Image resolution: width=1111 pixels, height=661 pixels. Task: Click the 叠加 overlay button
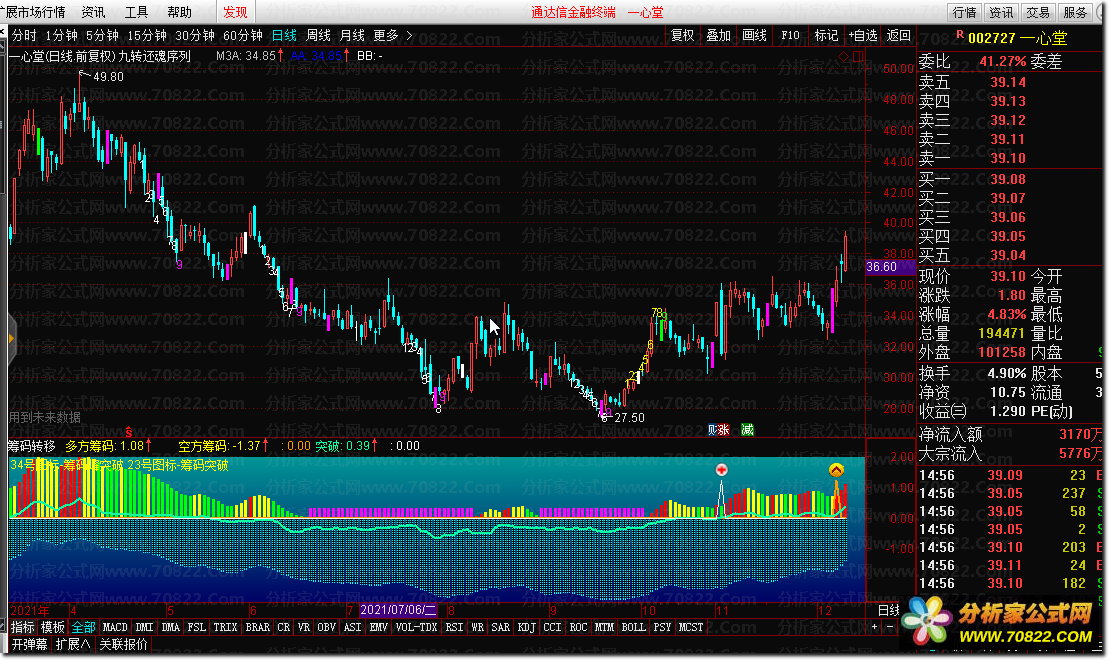click(718, 35)
